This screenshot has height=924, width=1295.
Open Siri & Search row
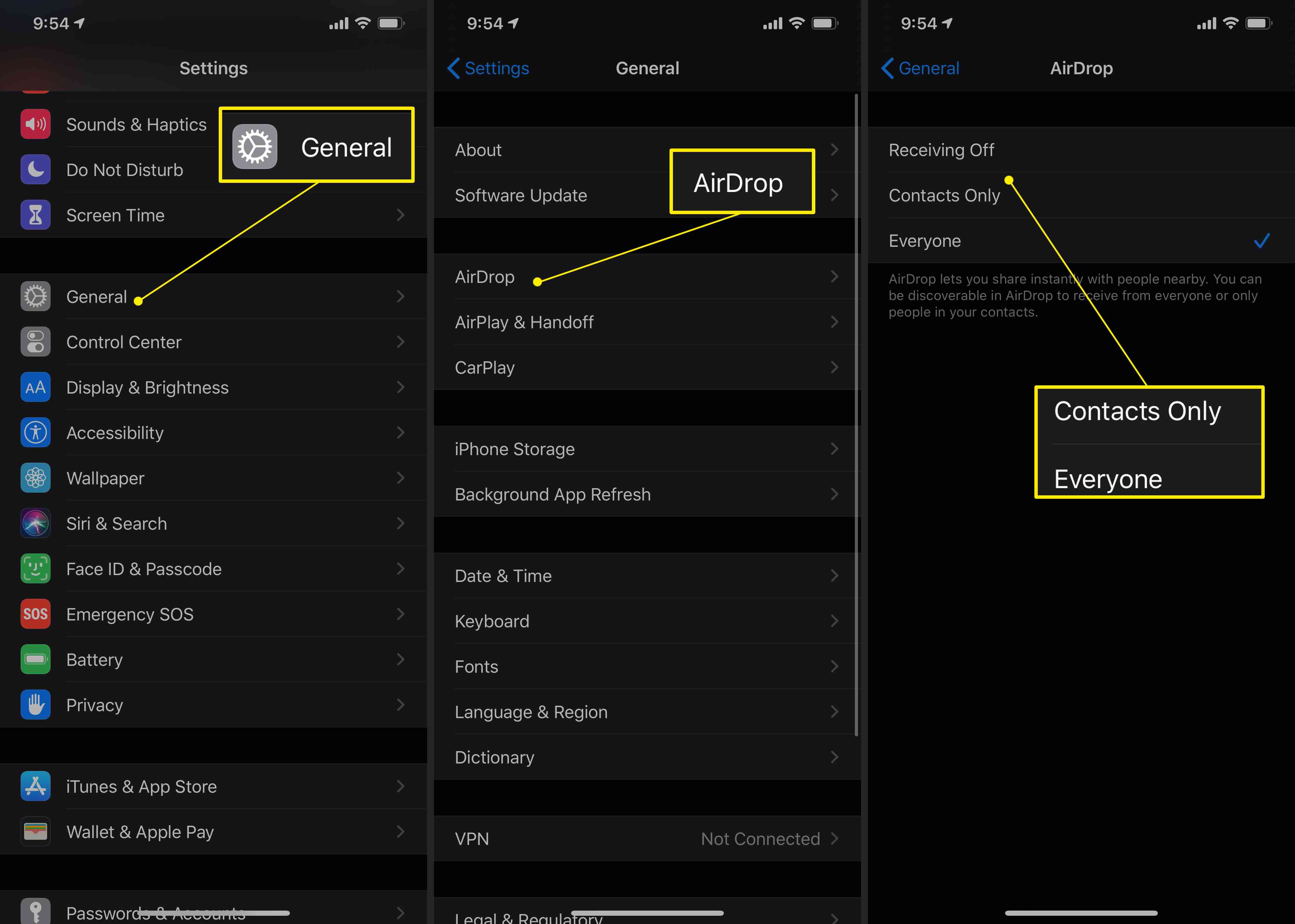pyautogui.click(x=214, y=524)
